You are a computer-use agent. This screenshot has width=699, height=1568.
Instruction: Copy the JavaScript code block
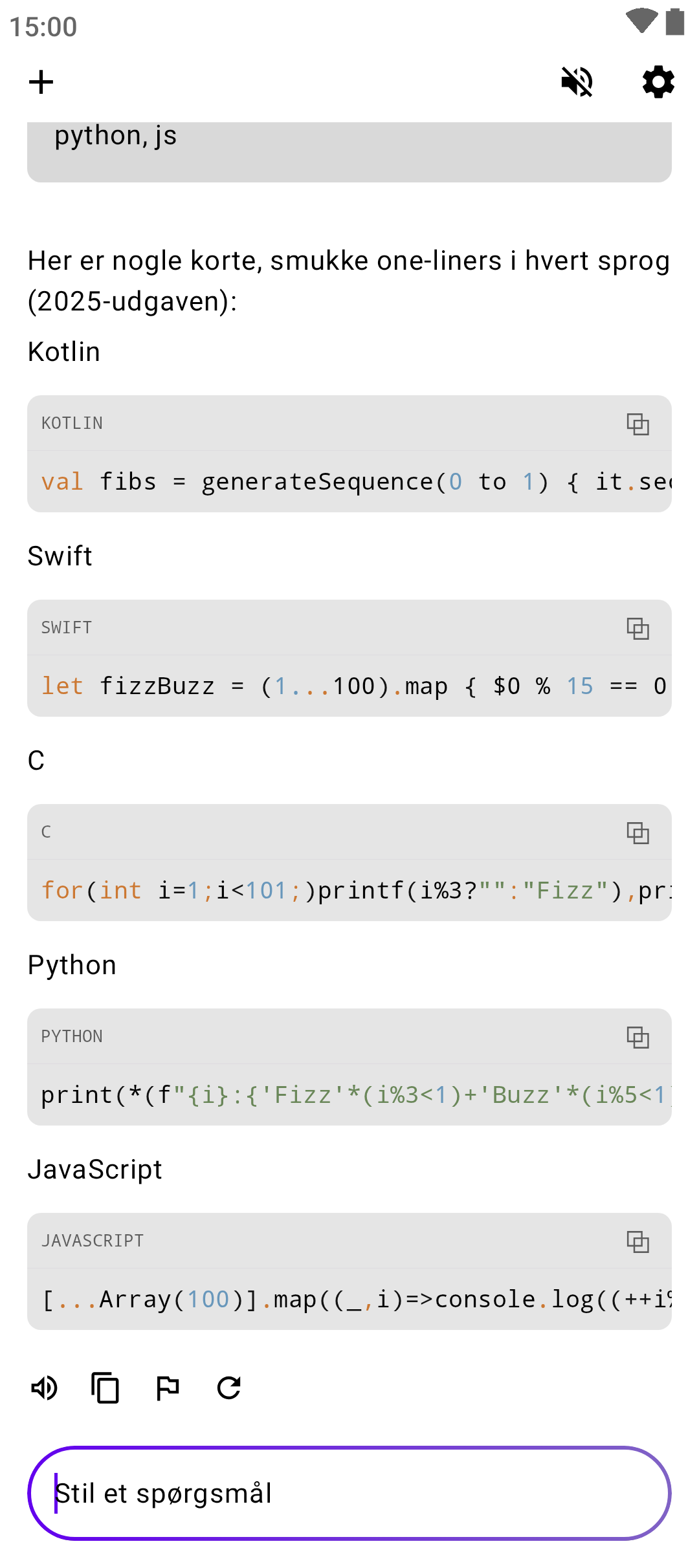(x=638, y=1242)
